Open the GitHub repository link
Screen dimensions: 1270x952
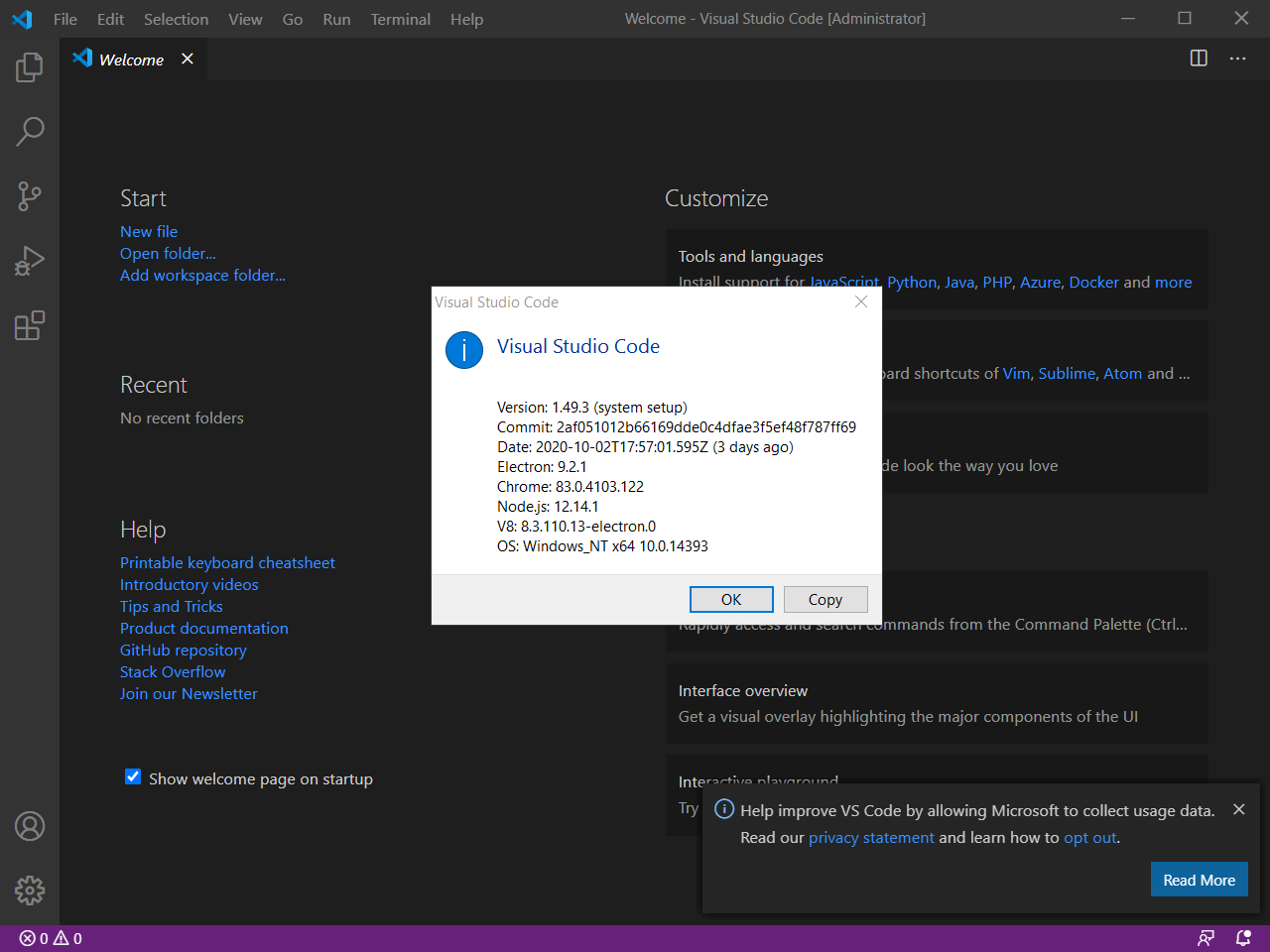183,650
